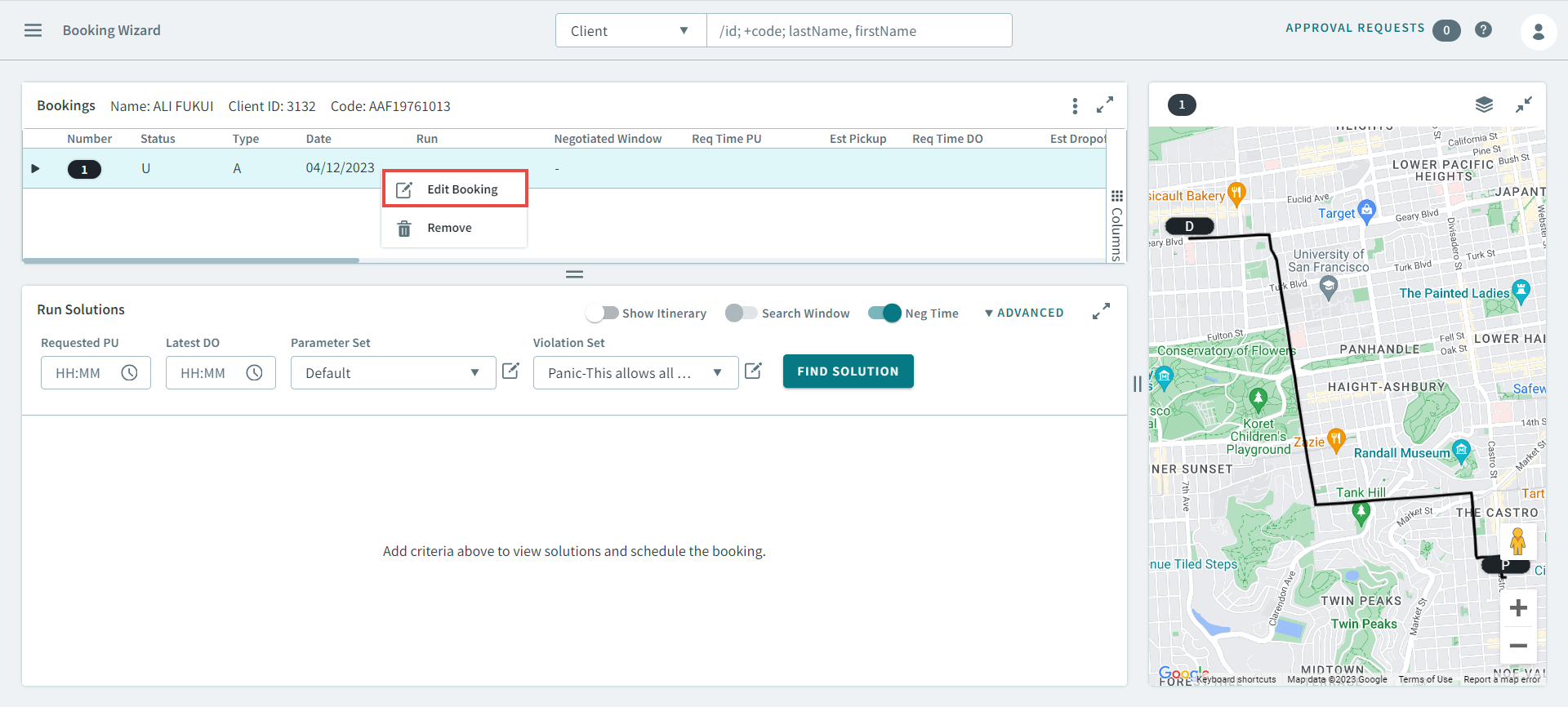The image size is (1568, 707).
Task: Click the Date column header
Action: click(318, 139)
